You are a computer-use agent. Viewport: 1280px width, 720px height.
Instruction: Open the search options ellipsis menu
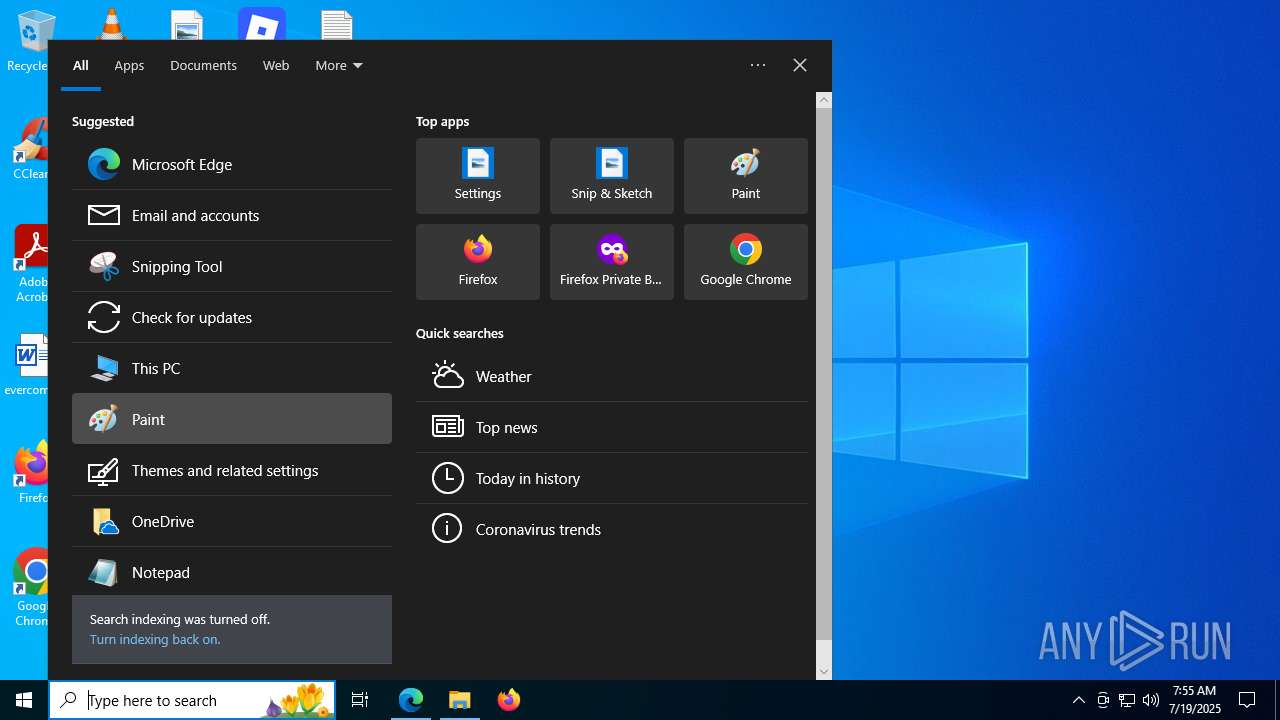tap(758, 65)
